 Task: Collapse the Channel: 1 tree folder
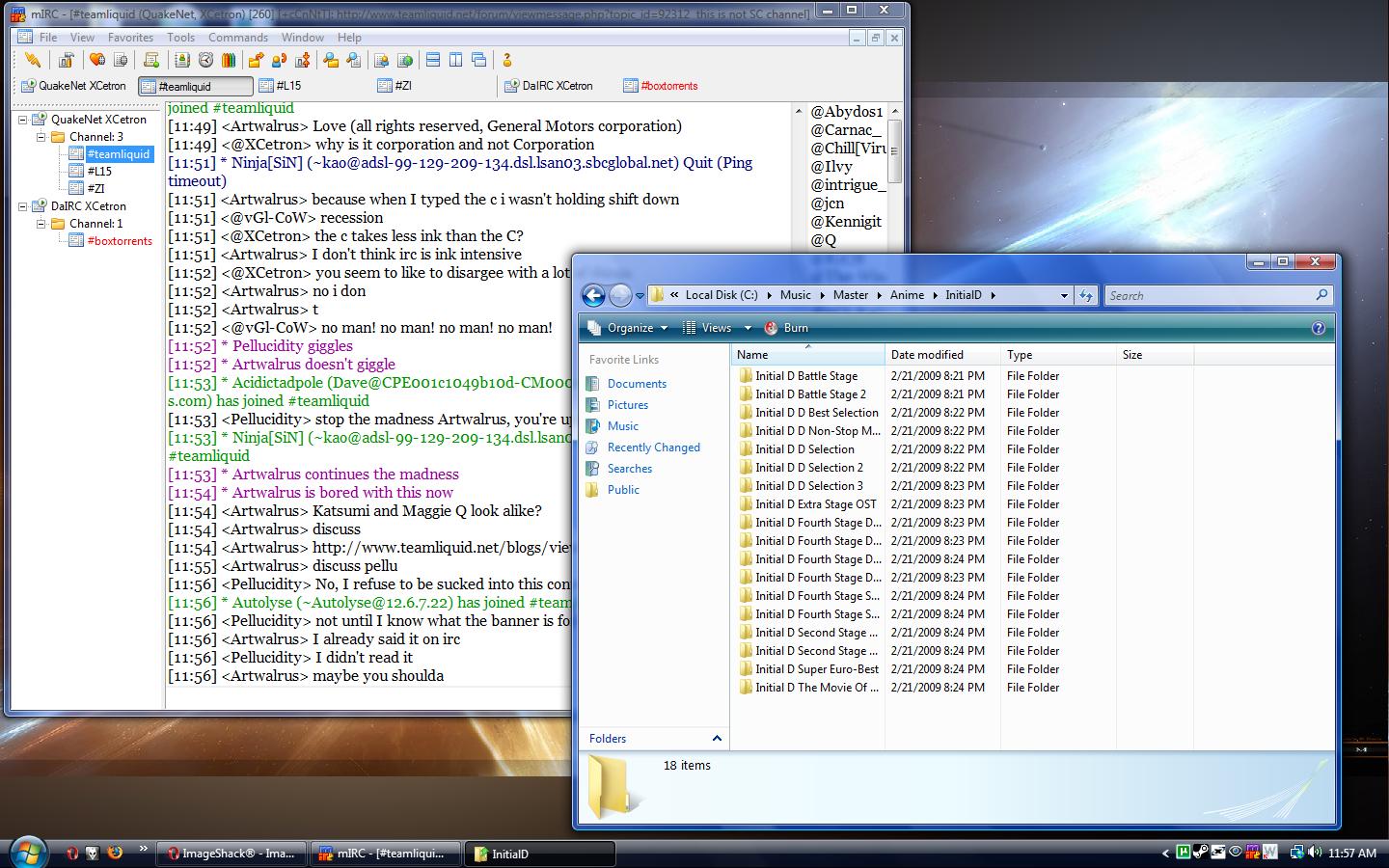41,224
